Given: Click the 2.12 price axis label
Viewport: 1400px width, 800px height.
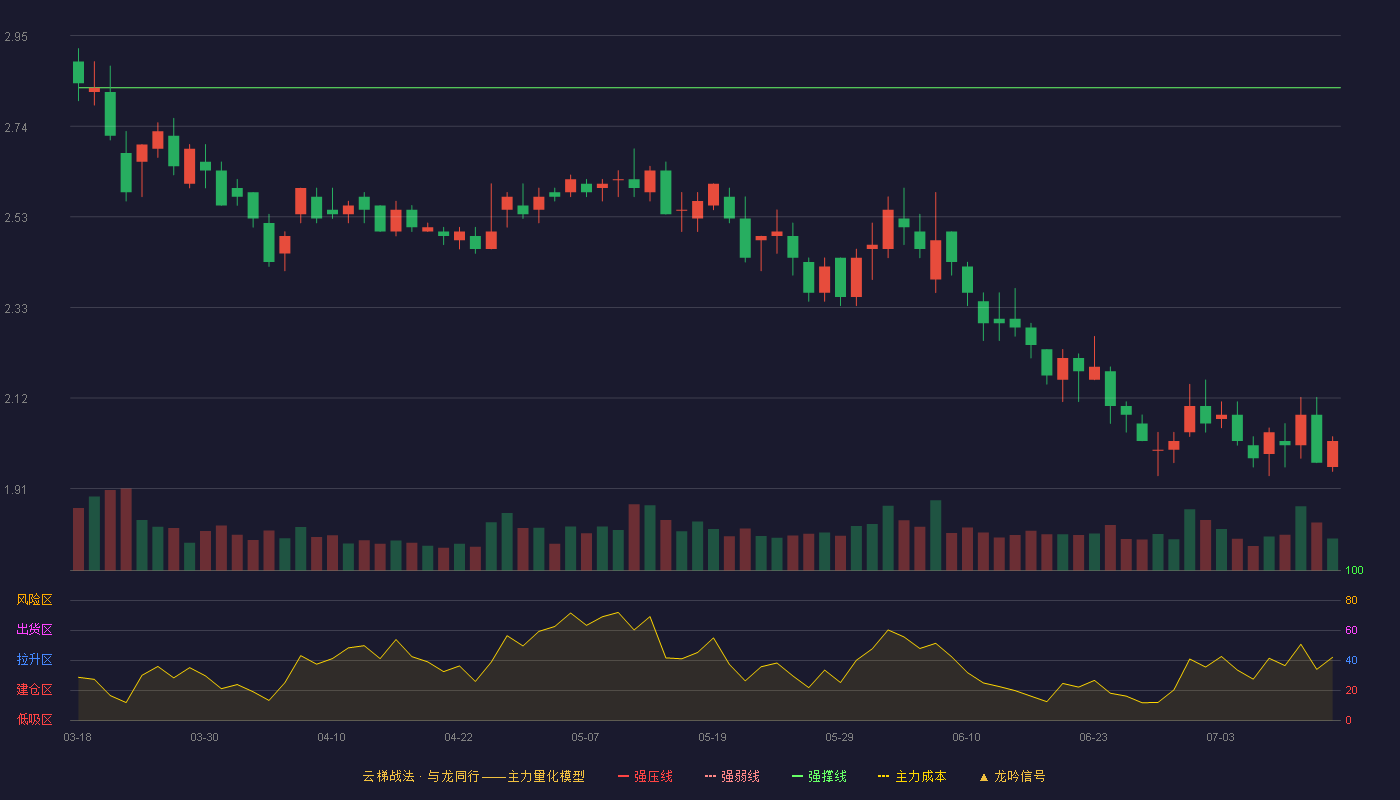Looking at the screenshot, I should 16,399.
